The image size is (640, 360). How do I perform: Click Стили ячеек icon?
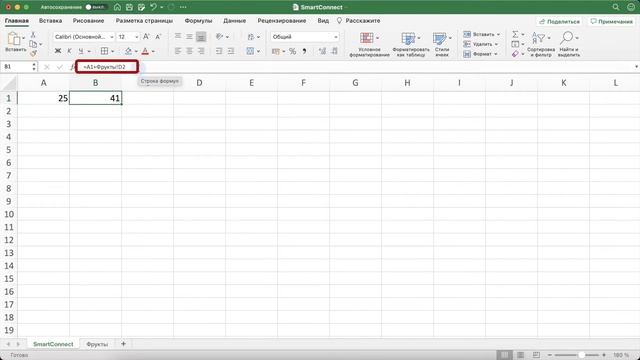point(440,38)
